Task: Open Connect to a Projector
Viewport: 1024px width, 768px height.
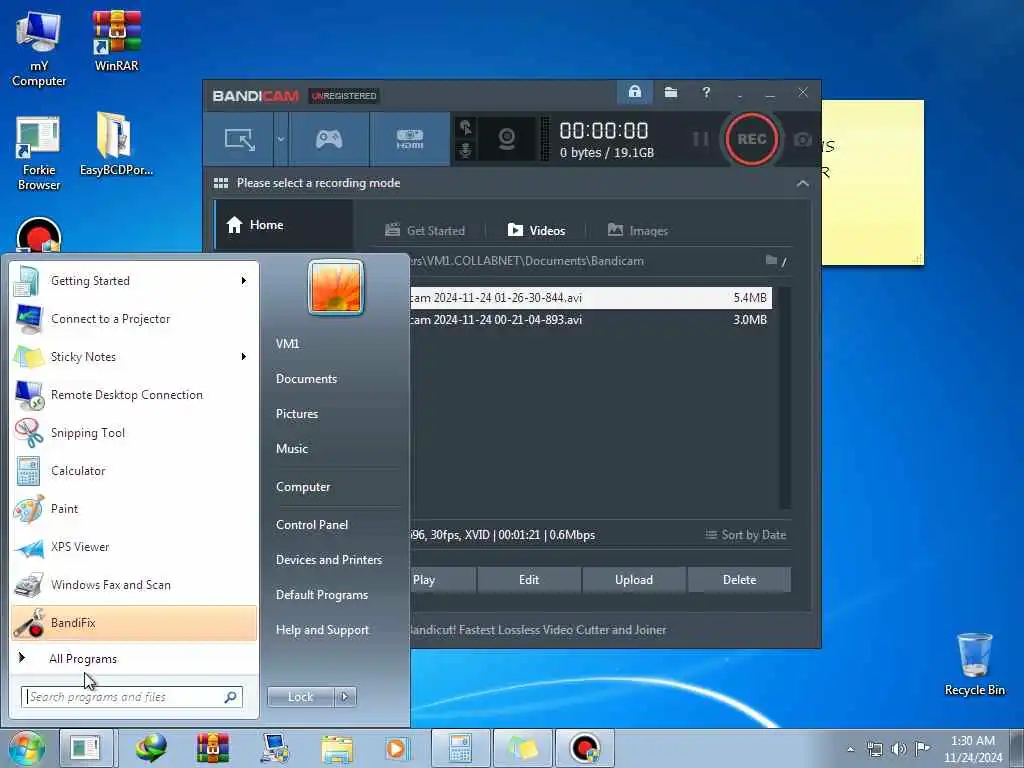Action: [134, 319]
